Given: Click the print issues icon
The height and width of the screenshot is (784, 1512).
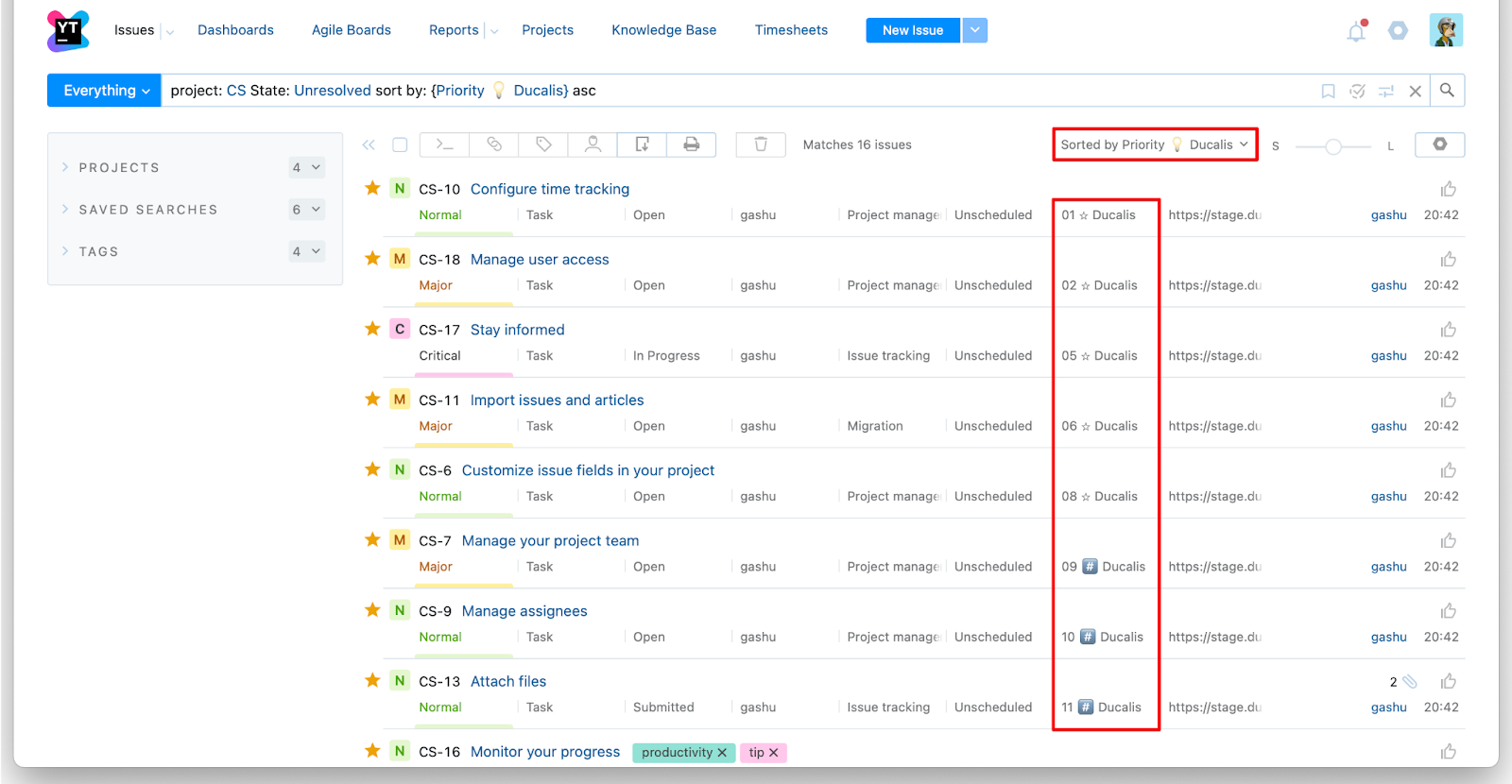Looking at the screenshot, I should click(x=692, y=145).
